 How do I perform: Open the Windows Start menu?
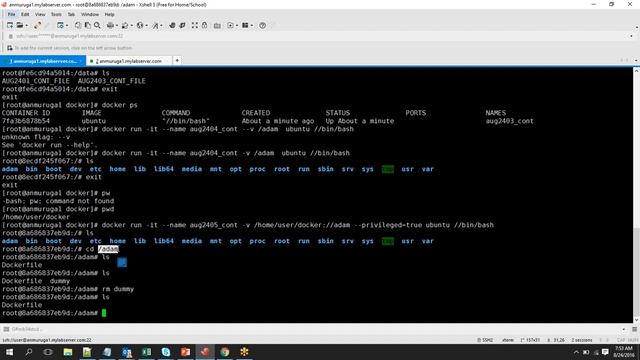point(9,352)
